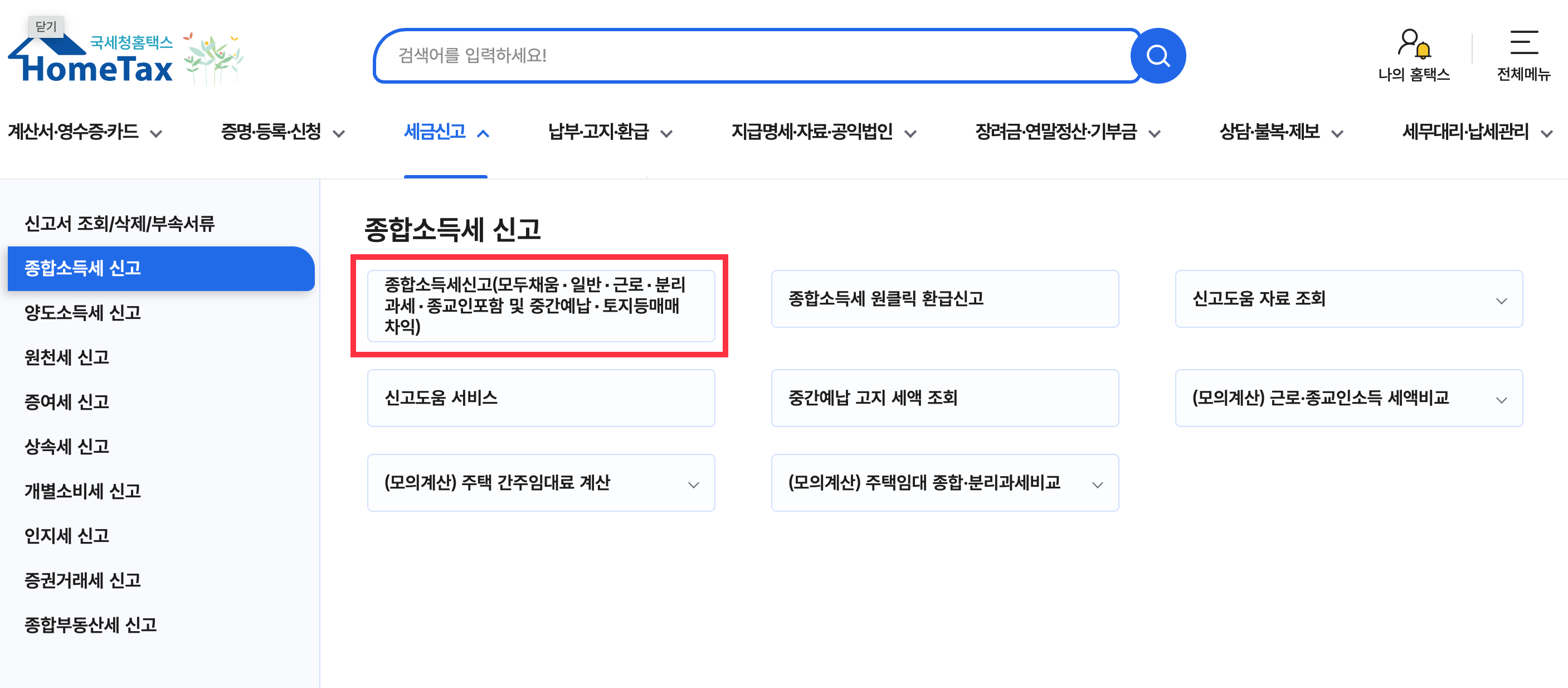Open 상담·불복·제보 menu

point(1281,132)
